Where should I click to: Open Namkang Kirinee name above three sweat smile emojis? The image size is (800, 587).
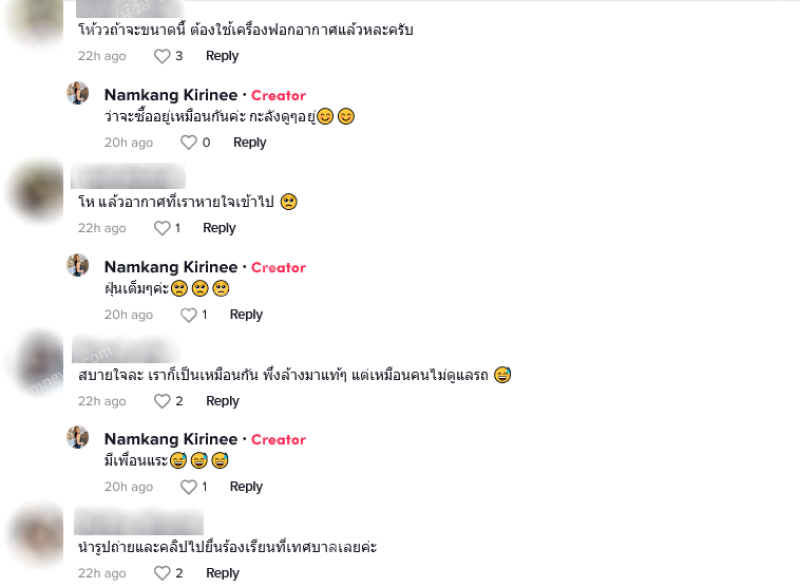click(x=171, y=439)
